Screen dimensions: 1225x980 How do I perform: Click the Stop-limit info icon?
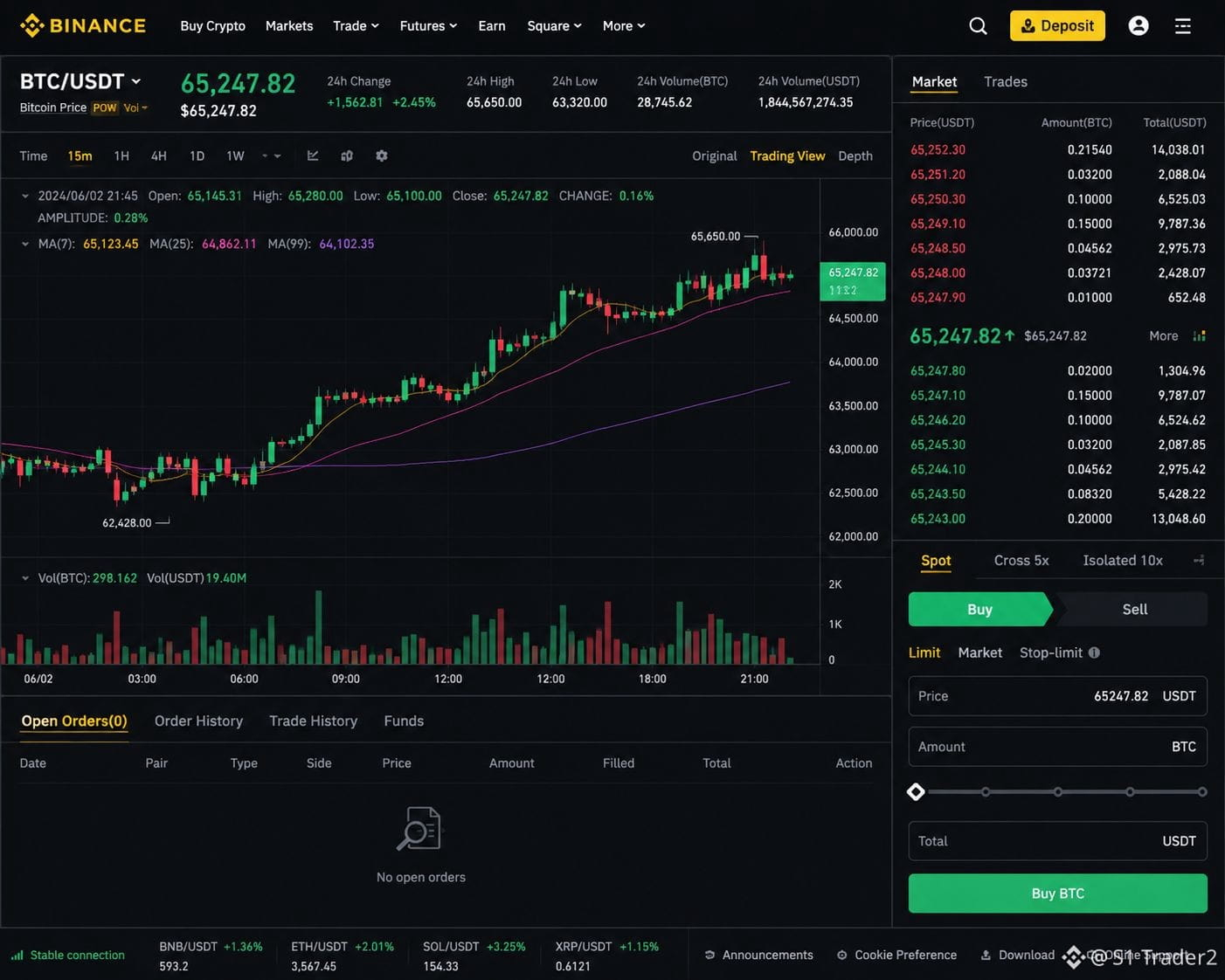[1094, 652]
